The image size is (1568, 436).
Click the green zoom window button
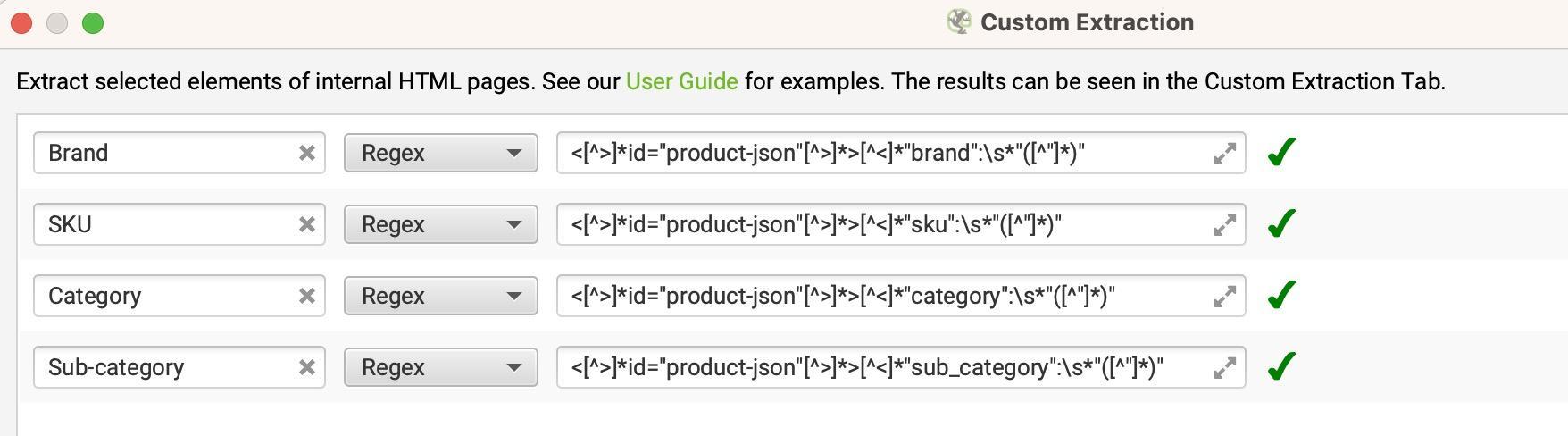[x=93, y=23]
